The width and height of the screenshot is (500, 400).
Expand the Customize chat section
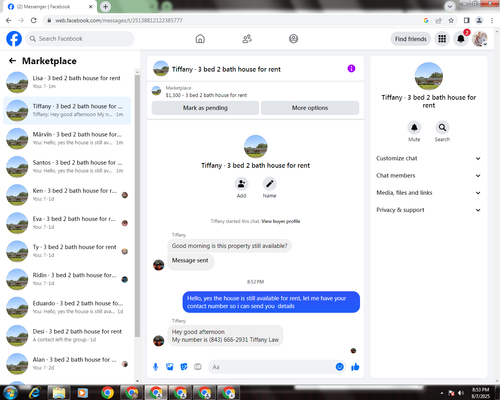pyautogui.click(x=428, y=158)
